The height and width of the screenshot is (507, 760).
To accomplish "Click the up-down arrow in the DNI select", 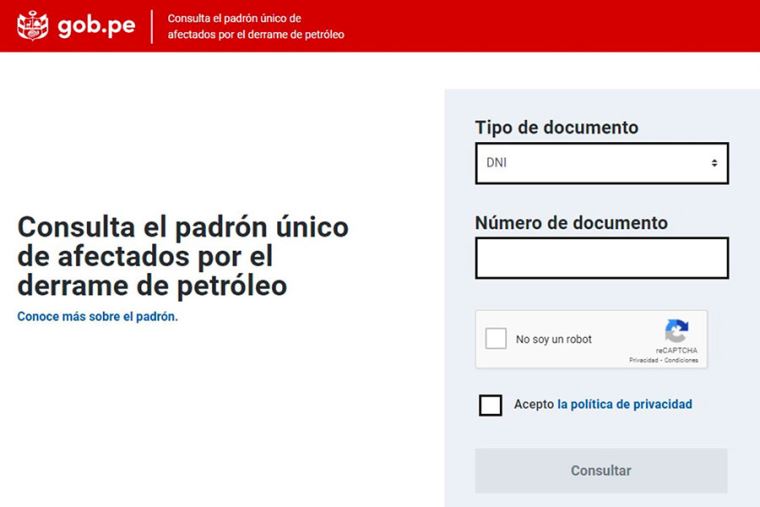I will (x=714, y=163).
